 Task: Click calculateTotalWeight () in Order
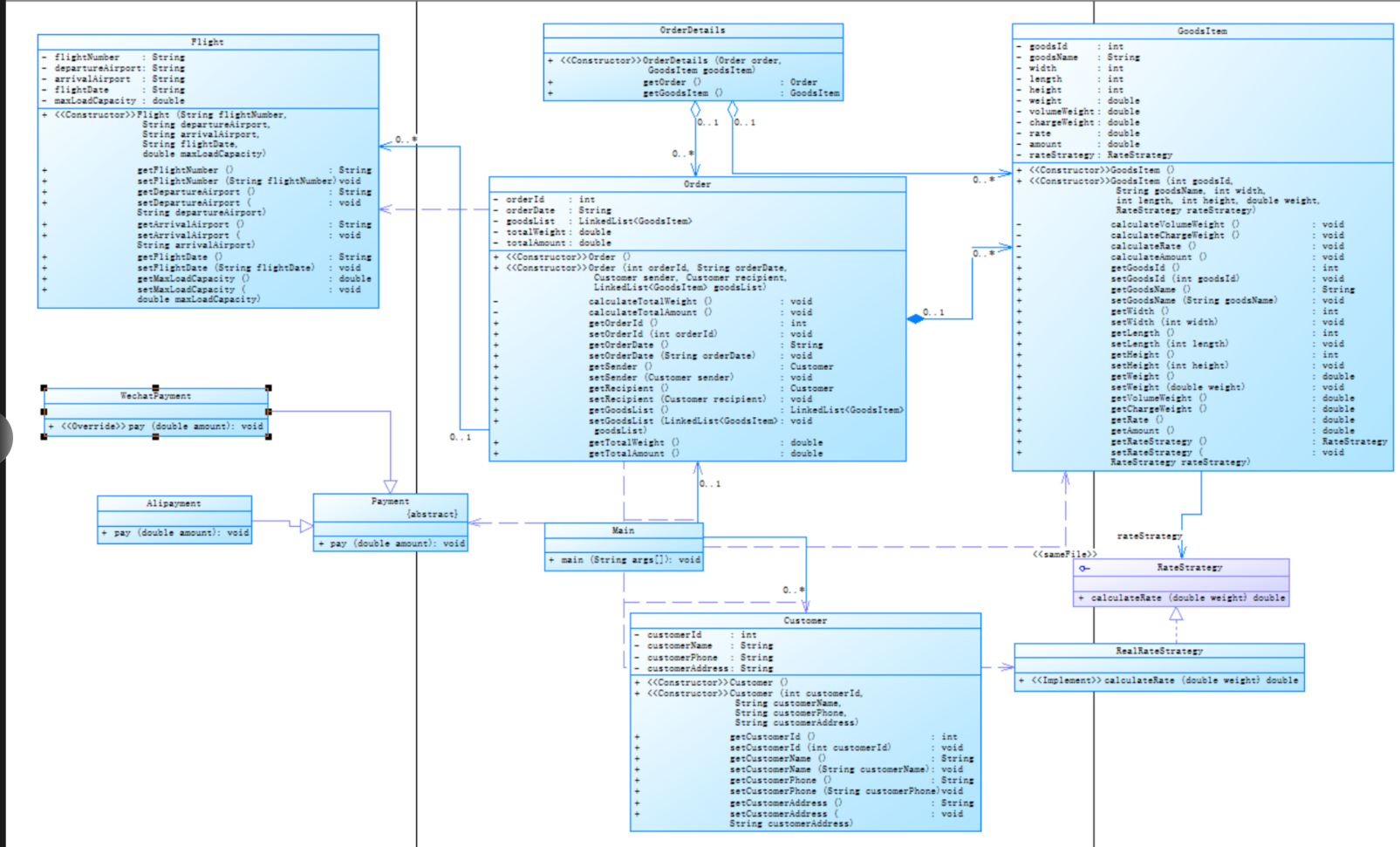pyautogui.click(x=650, y=302)
